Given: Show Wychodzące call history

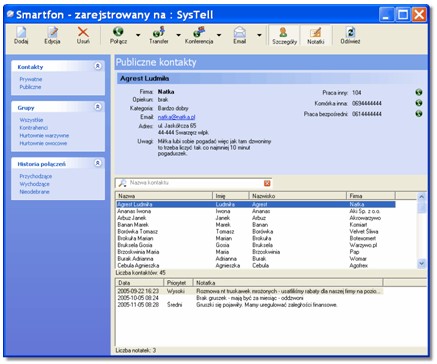Looking at the screenshot, I should [34, 184].
